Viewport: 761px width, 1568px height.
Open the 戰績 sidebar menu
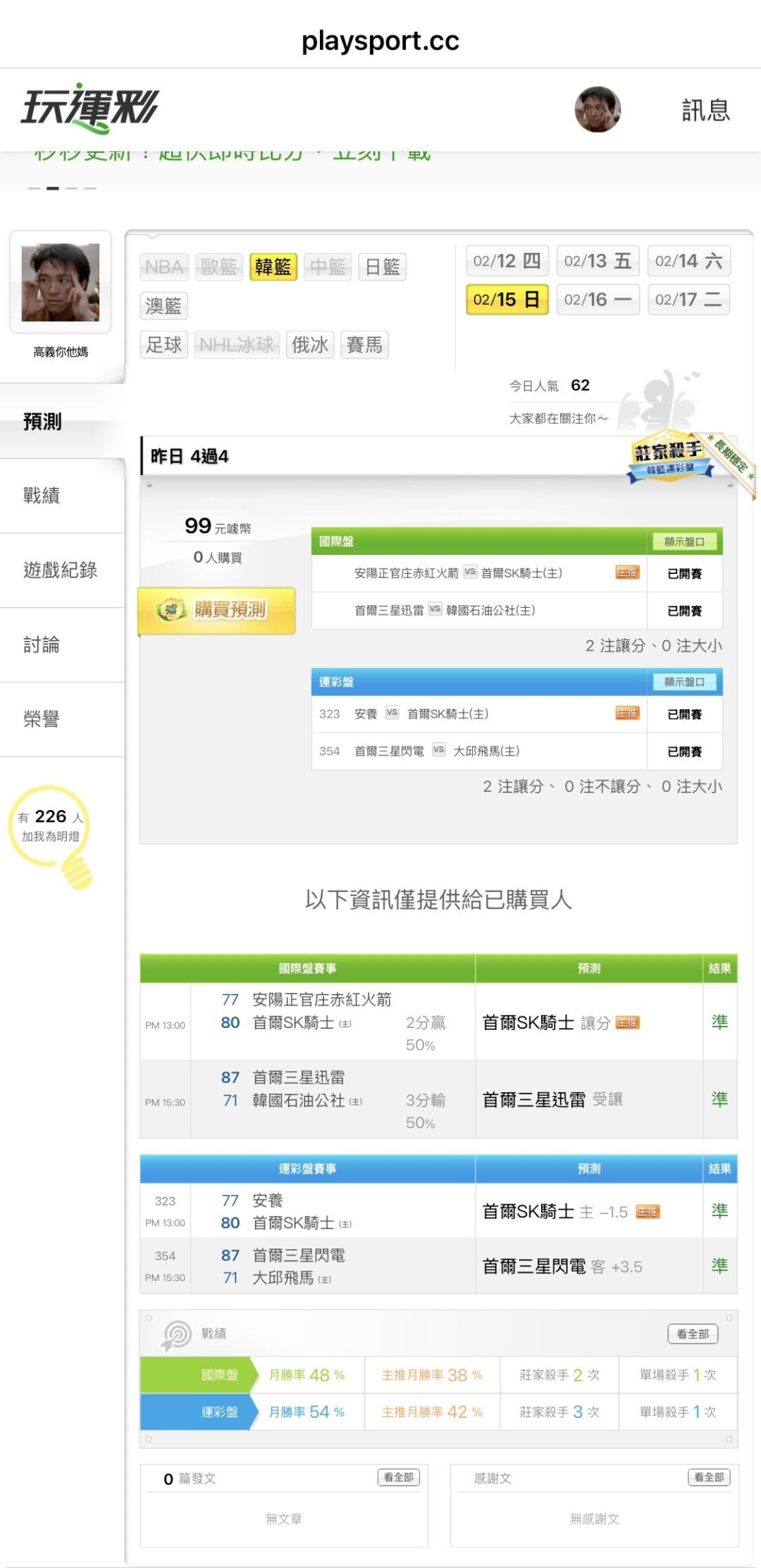[x=62, y=496]
